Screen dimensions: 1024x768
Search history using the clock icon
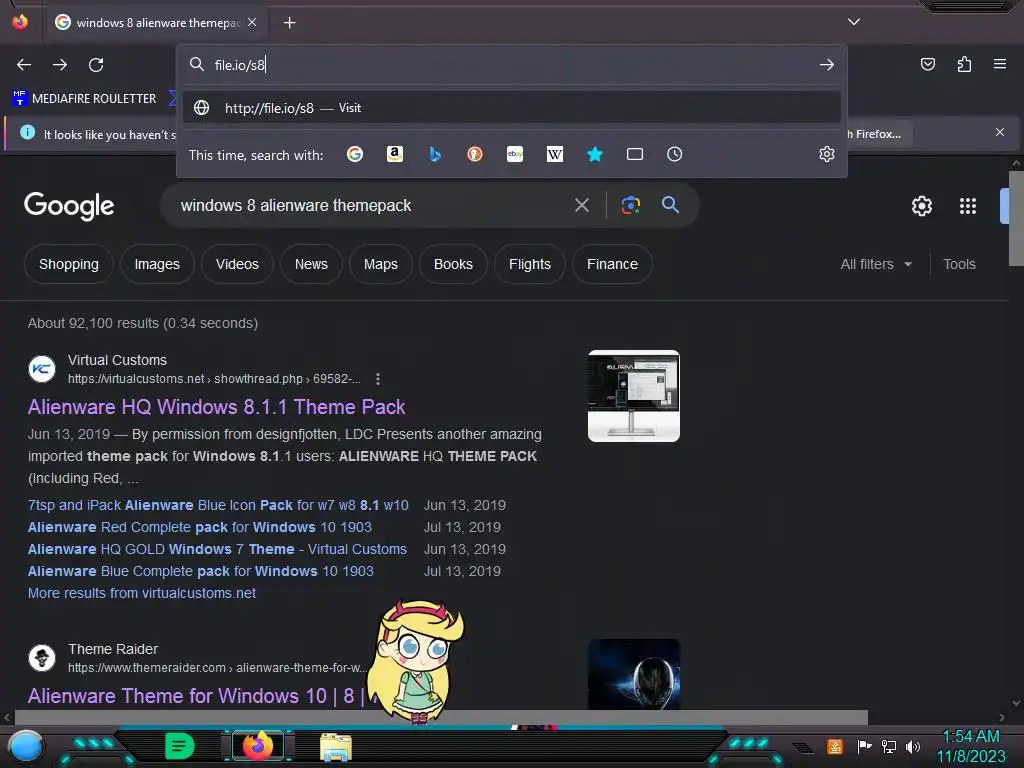675,154
